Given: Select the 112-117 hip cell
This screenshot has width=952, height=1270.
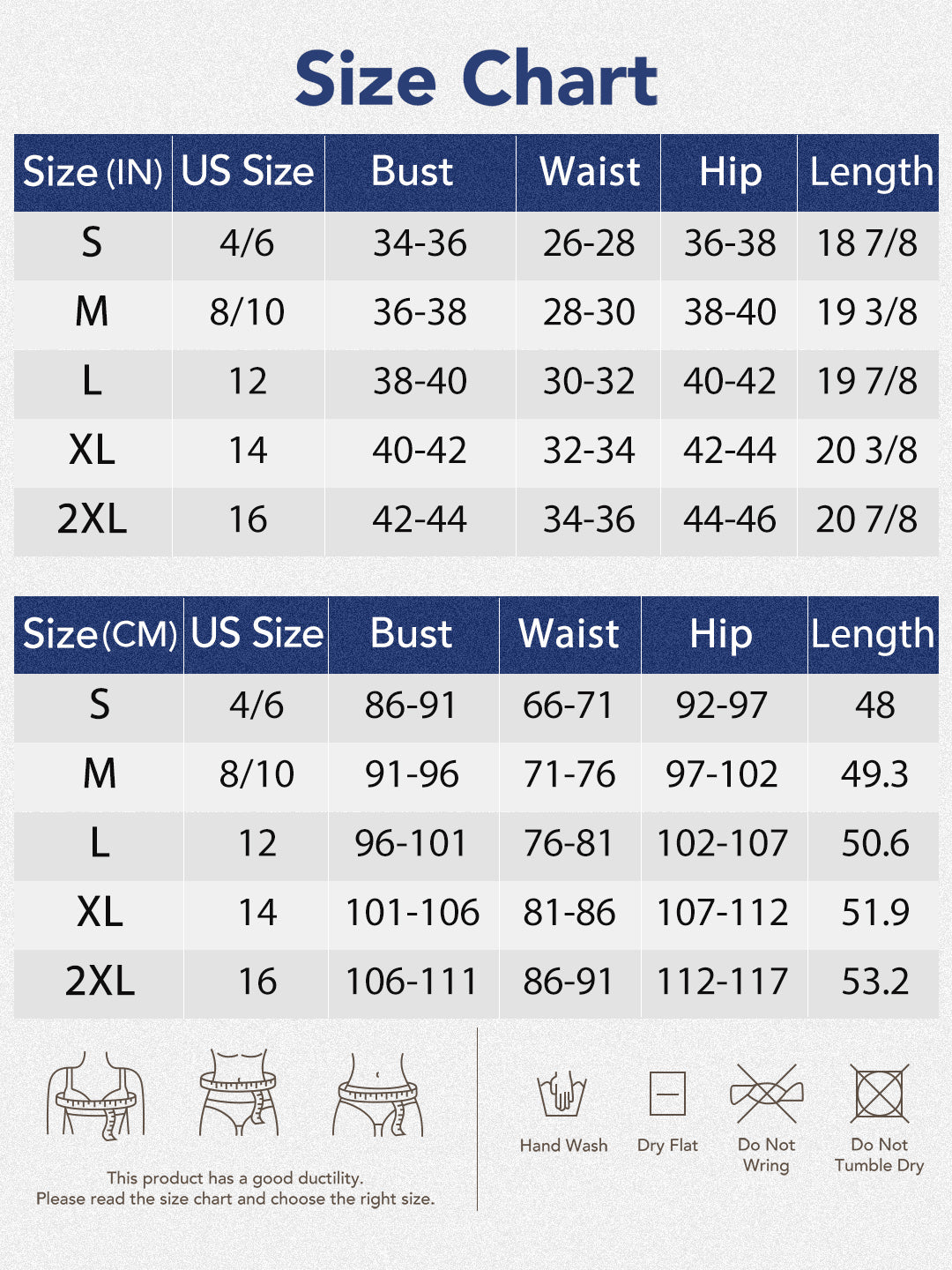Looking at the screenshot, I should pos(722,982).
